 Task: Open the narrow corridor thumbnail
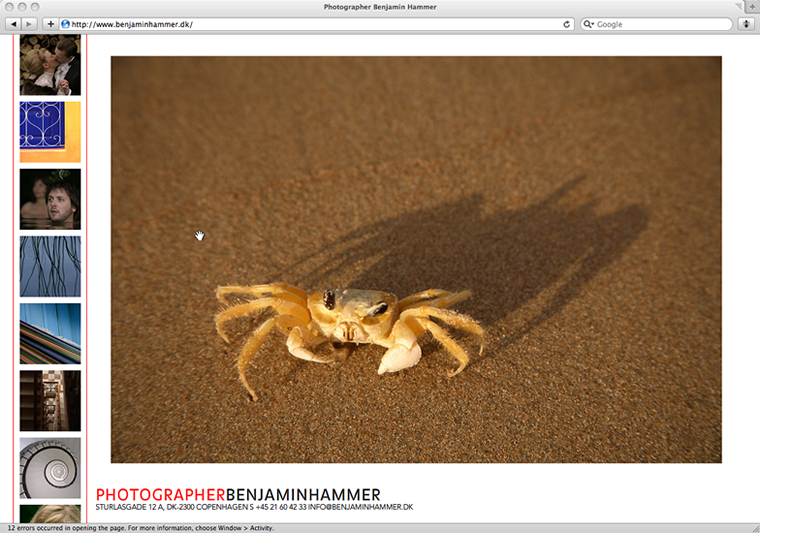[x=50, y=400]
